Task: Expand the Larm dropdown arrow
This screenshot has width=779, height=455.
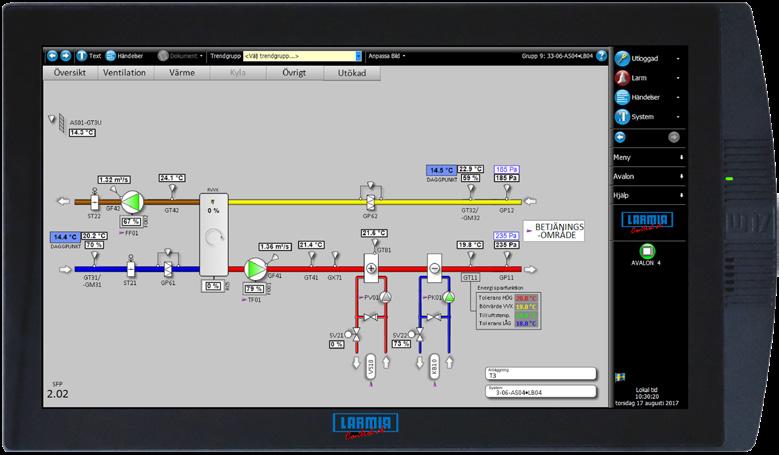Action: (x=678, y=78)
